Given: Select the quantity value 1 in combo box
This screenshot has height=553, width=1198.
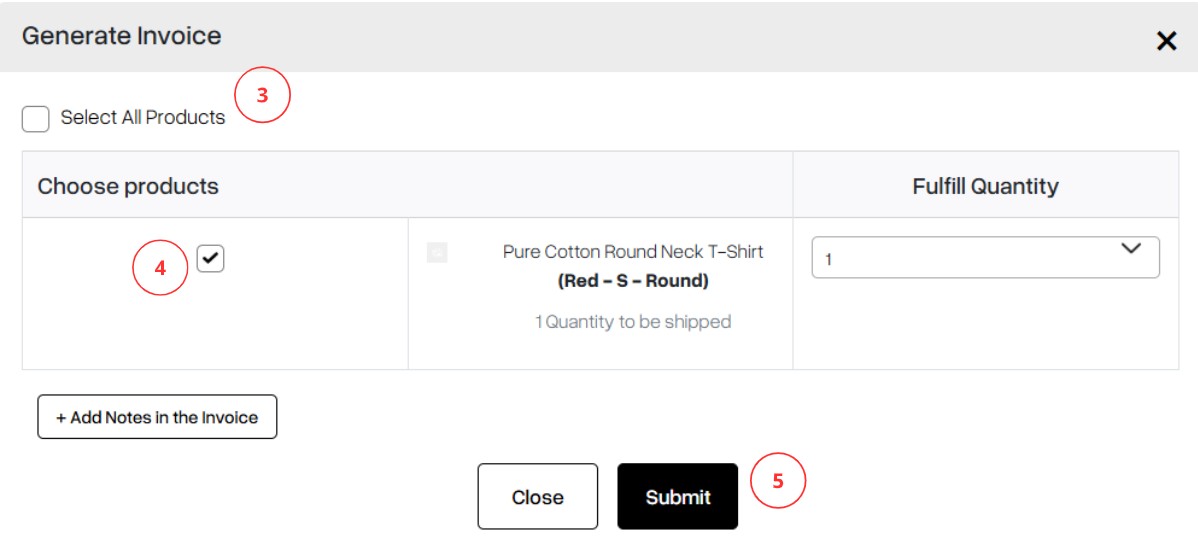Looking at the screenshot, I should click(828, 260).
